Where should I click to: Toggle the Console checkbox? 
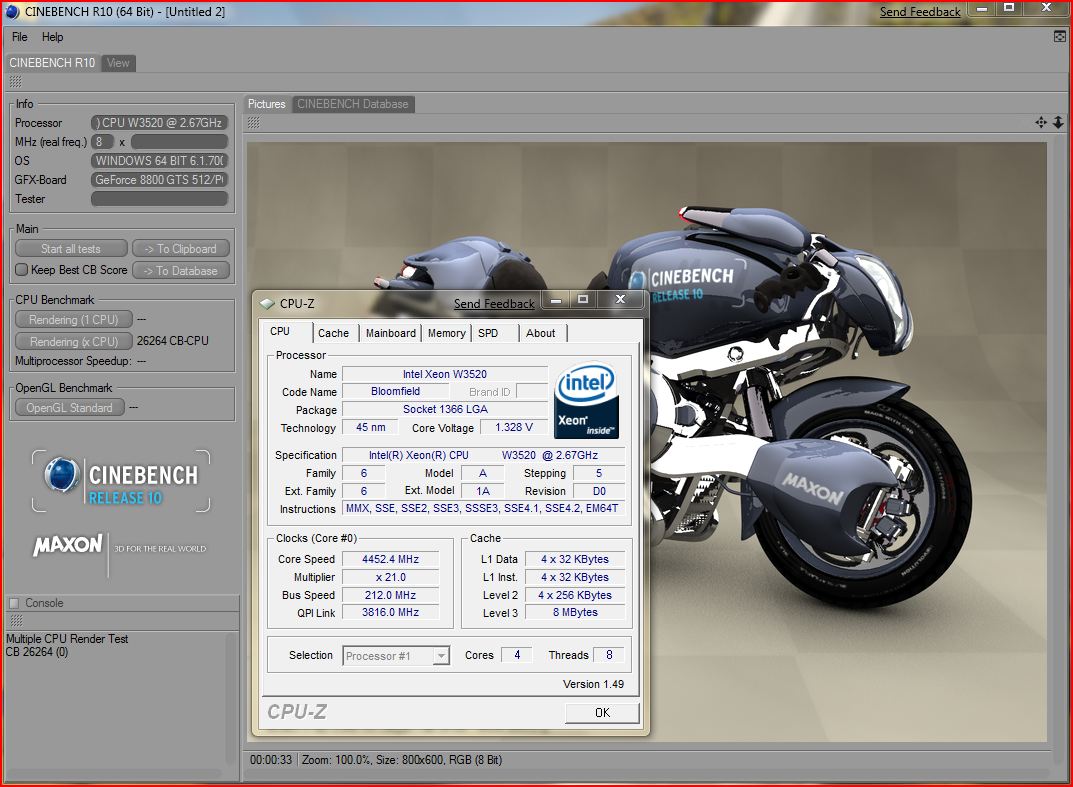(14, 603)
